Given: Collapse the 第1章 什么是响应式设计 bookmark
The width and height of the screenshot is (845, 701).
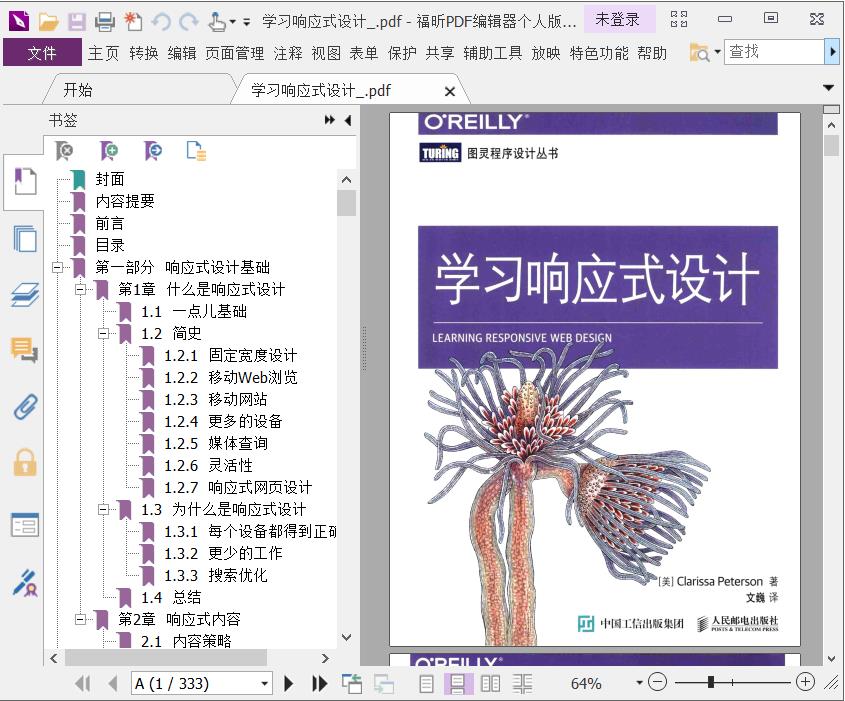Looking at the screenshot, I should click(x=80, y=289).
